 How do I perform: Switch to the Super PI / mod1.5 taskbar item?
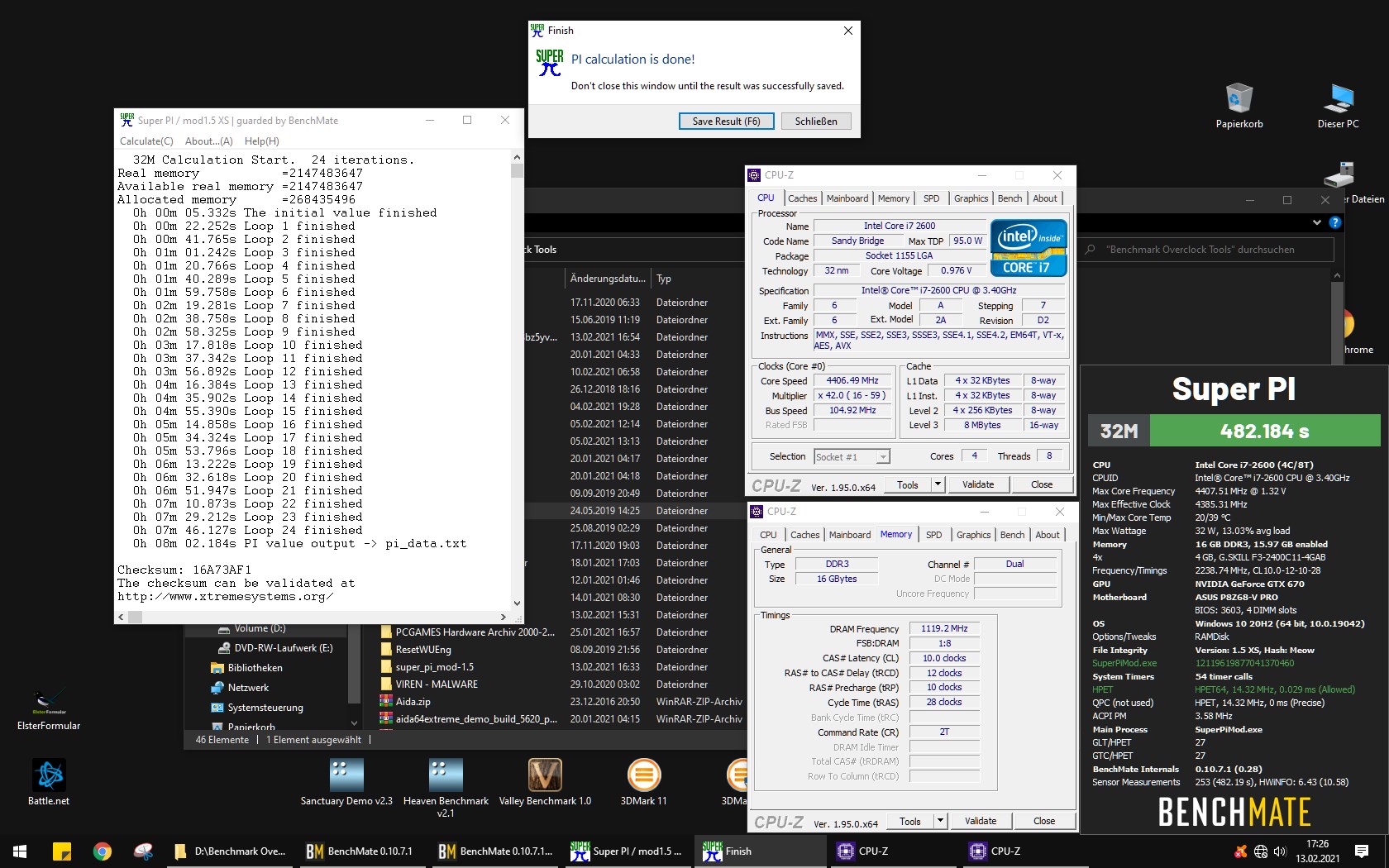(627, 851)
